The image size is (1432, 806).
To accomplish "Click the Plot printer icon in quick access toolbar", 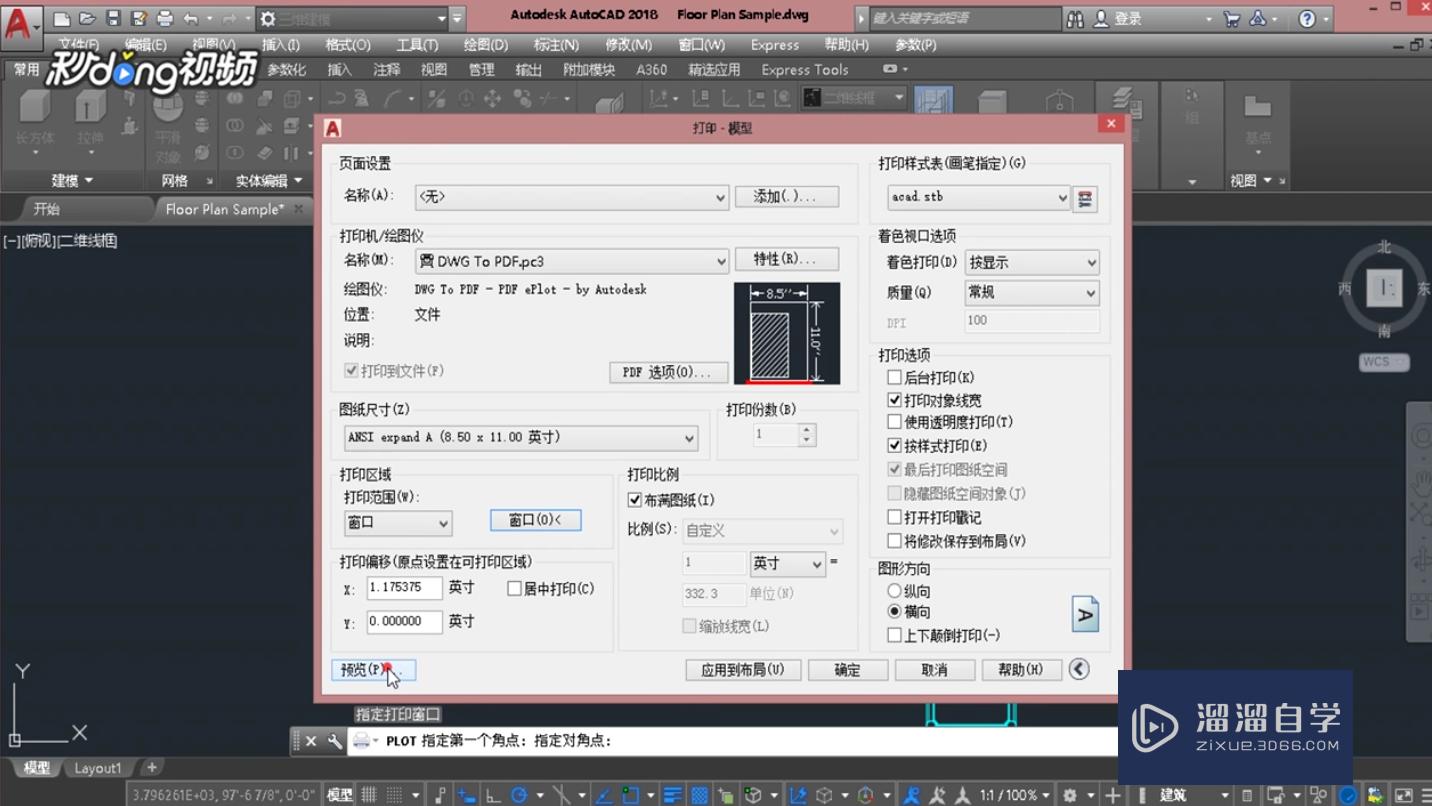I will pyautogui.click(x=165, y=19).
